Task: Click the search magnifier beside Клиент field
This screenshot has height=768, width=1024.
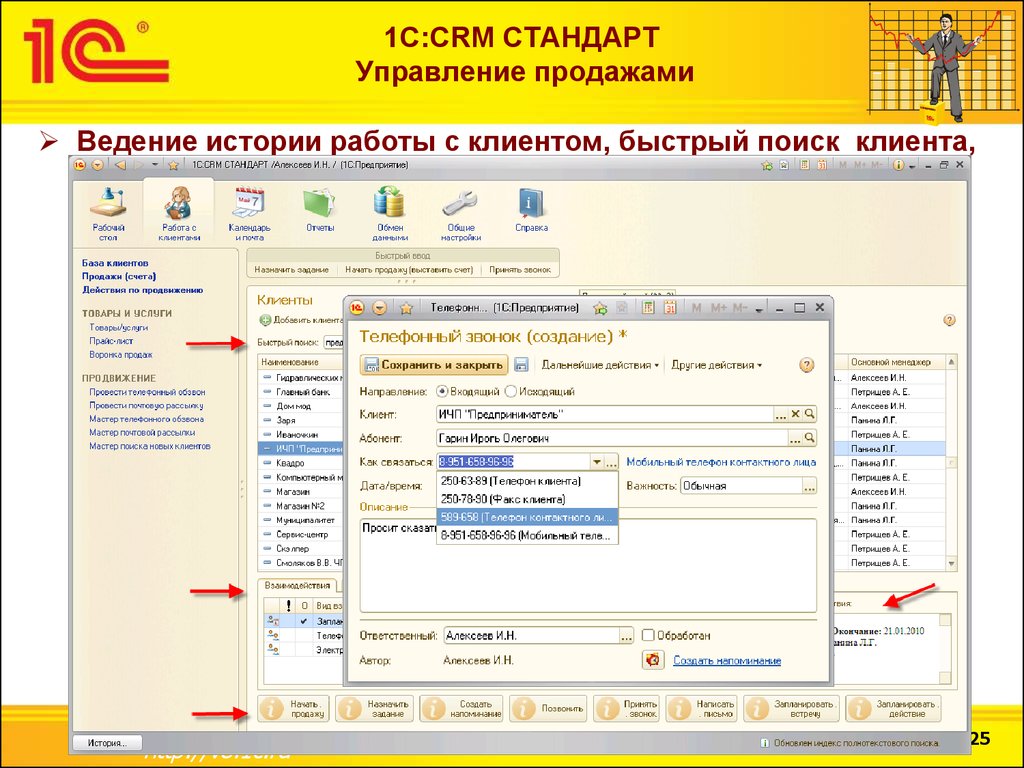Action: (810, 414)
